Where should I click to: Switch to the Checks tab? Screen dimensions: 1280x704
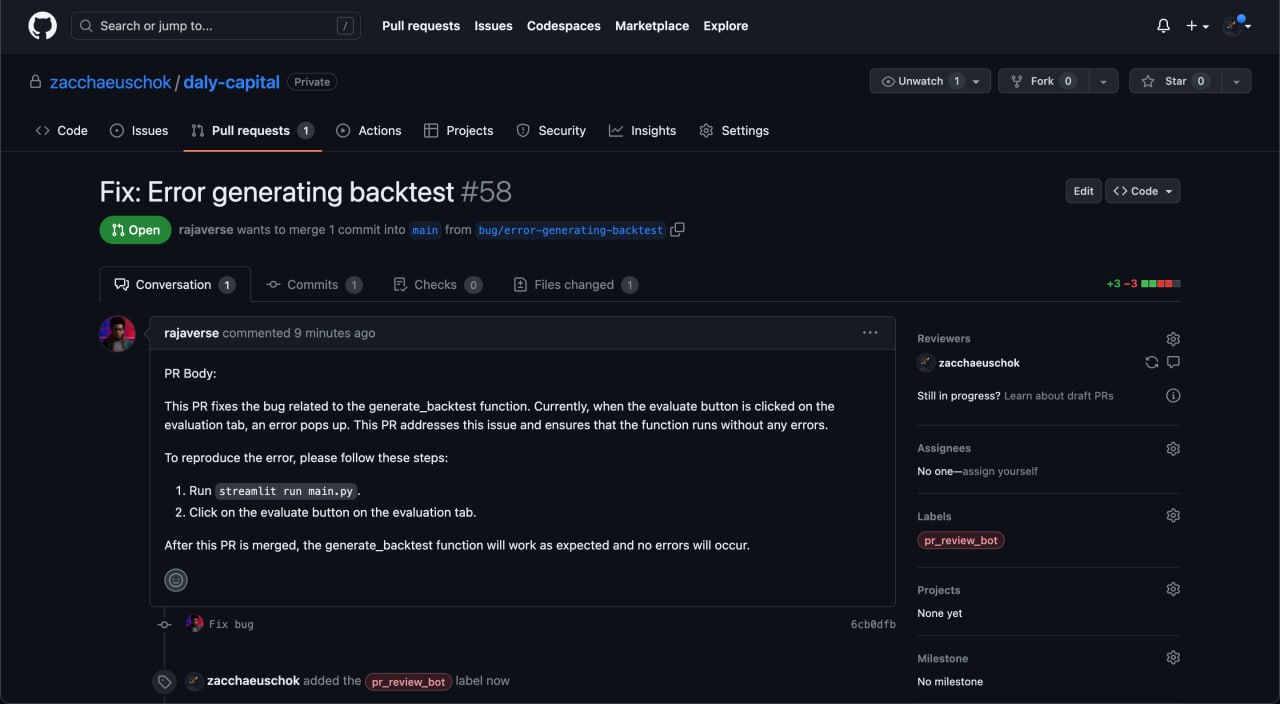pos(438,285)
